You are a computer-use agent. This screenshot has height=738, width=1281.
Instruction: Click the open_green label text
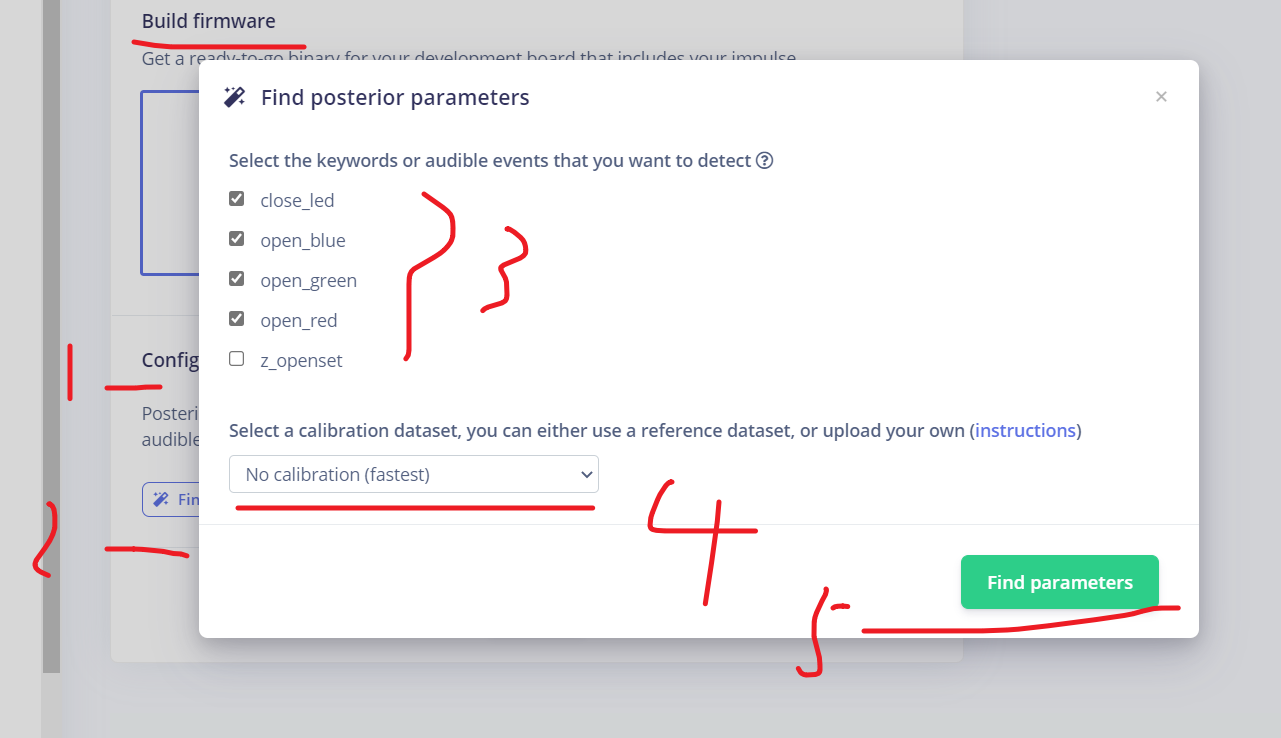[x=308, y=281]
